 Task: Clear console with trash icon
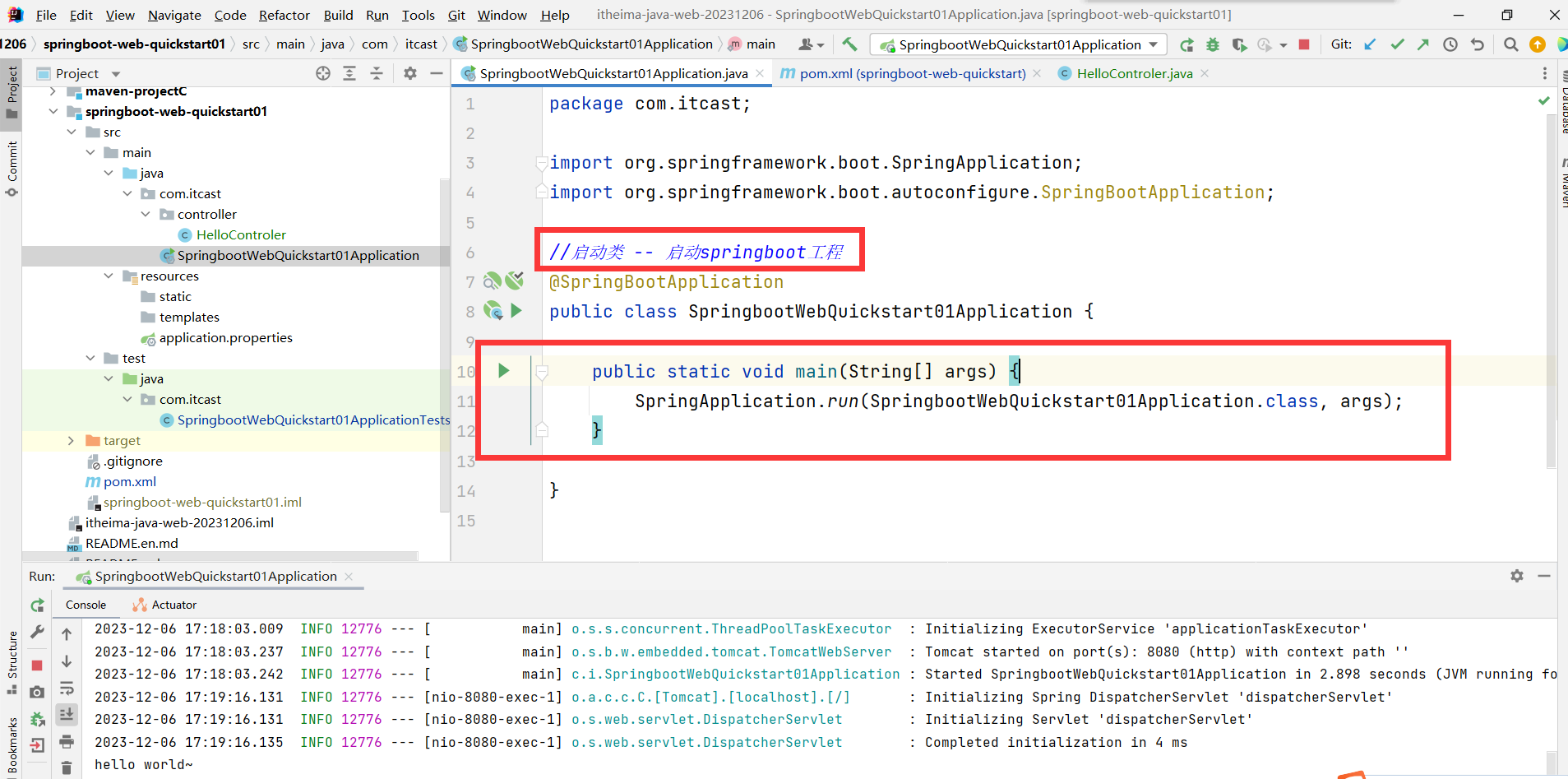point(67,767)
